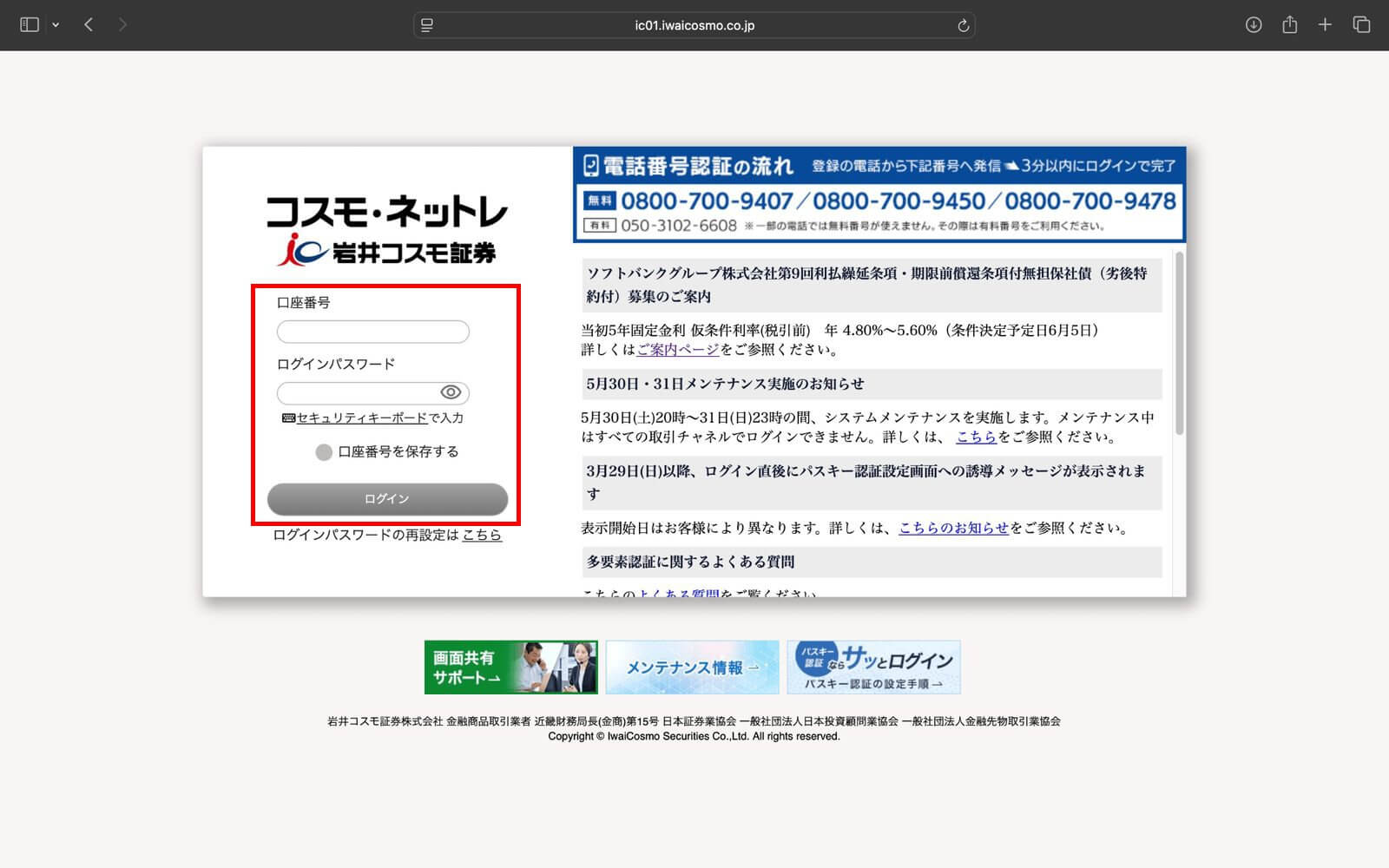Click the notice panel vertical scrollbar

(x=1179, y=343)
